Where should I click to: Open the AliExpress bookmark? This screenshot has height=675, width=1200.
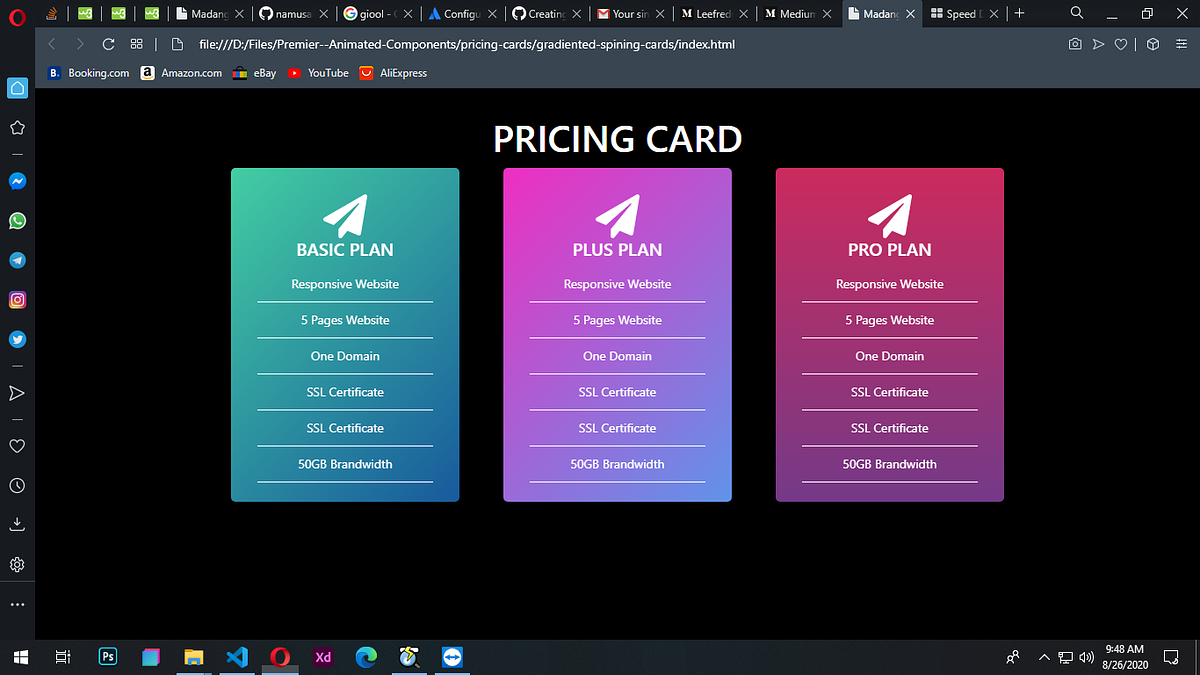click(x=393, y=73)
